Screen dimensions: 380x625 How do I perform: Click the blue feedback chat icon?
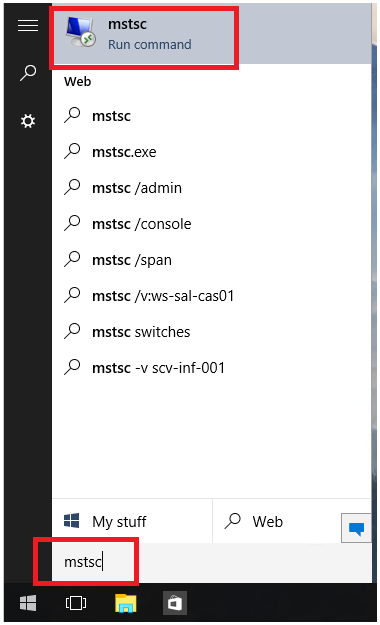point(356,528)
